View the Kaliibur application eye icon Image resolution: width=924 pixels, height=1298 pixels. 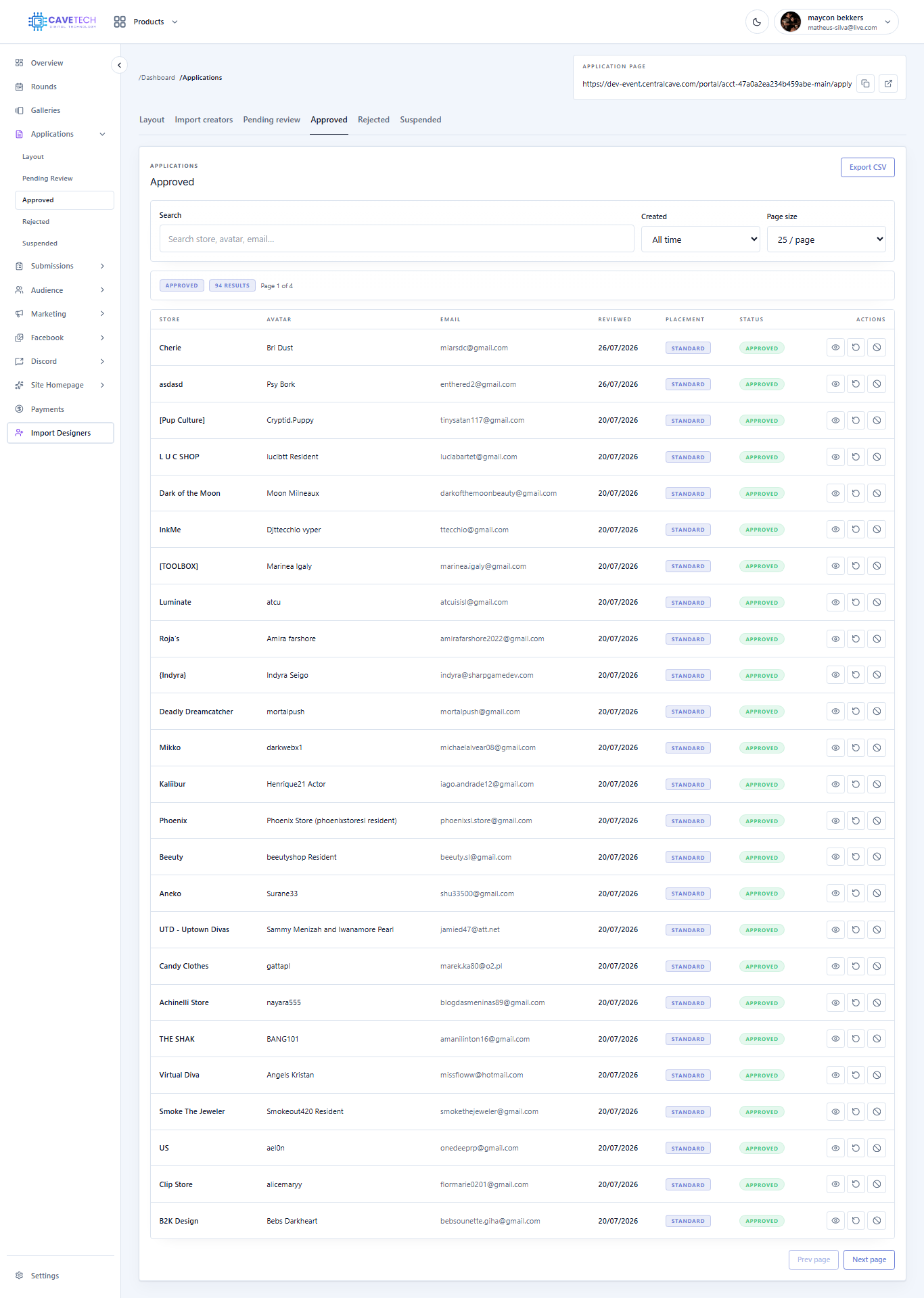pos(835,785)
